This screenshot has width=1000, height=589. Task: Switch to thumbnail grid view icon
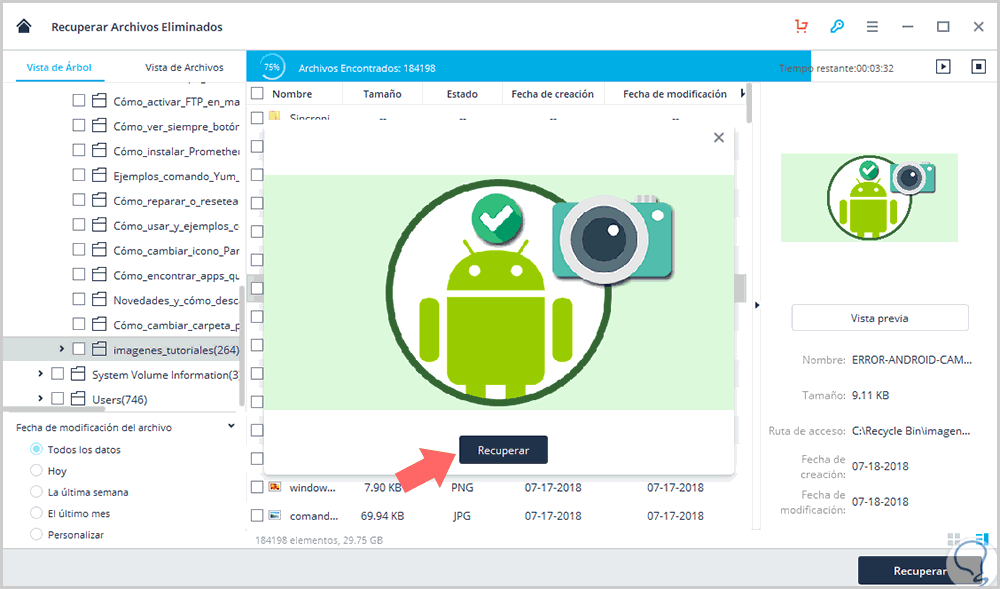(954, 539)
